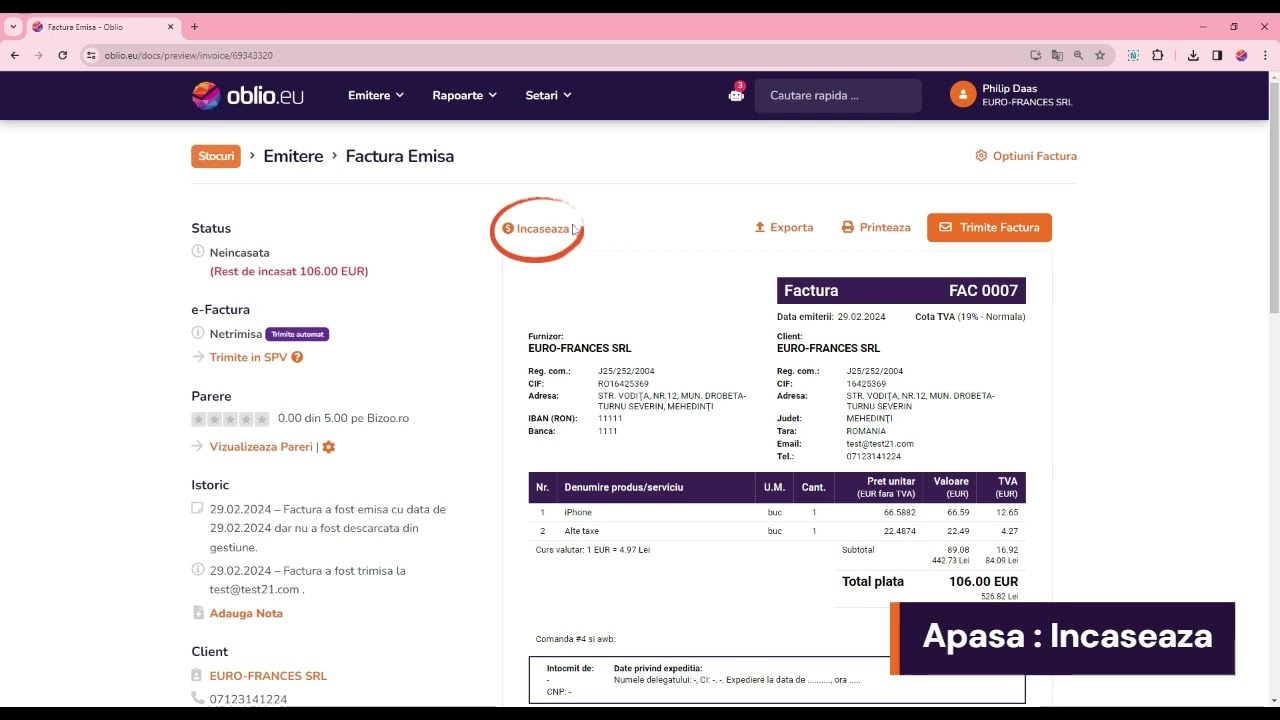Click the Trimite Factura button

[x=989, y=227]
